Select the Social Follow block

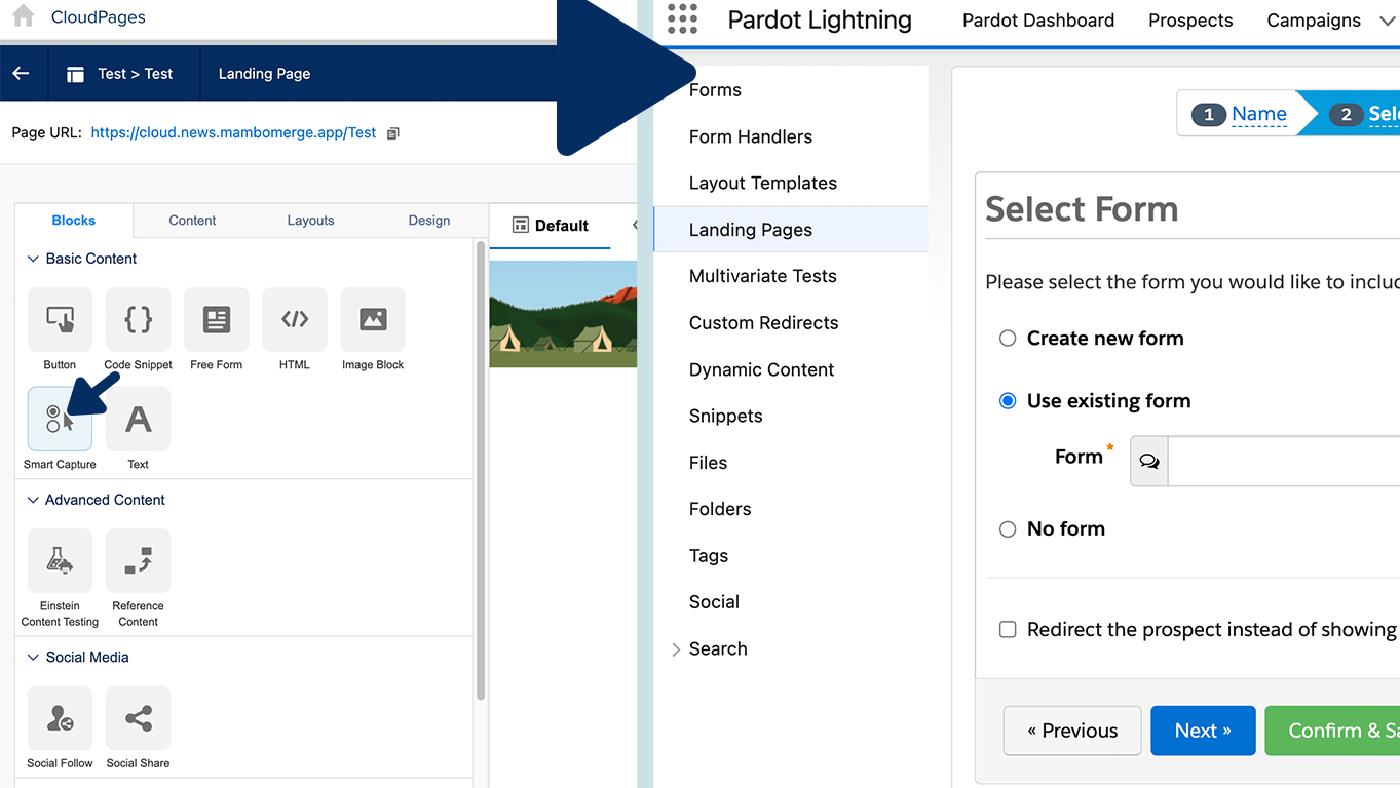coord(59,718)
